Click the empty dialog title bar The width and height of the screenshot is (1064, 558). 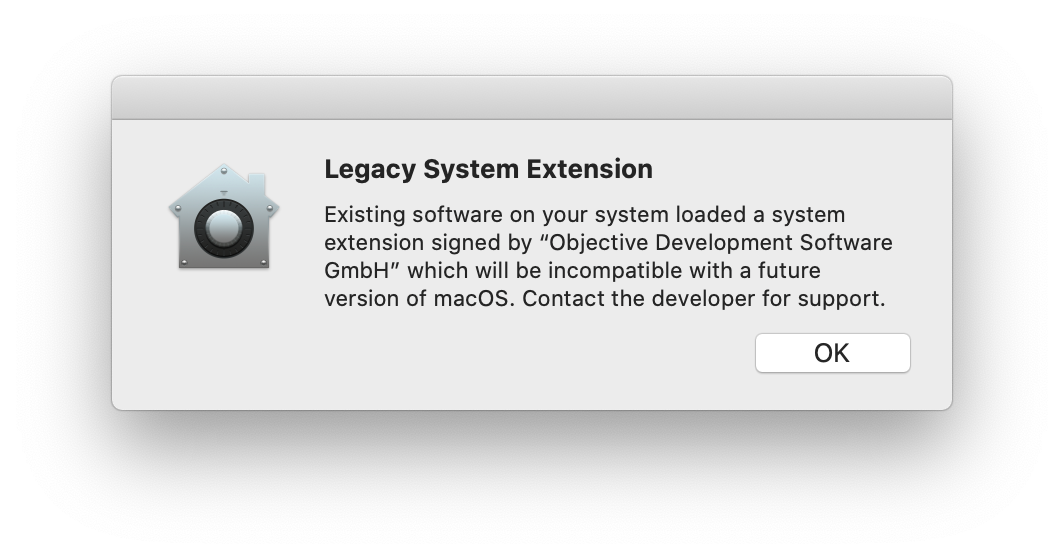coord(531,98)
